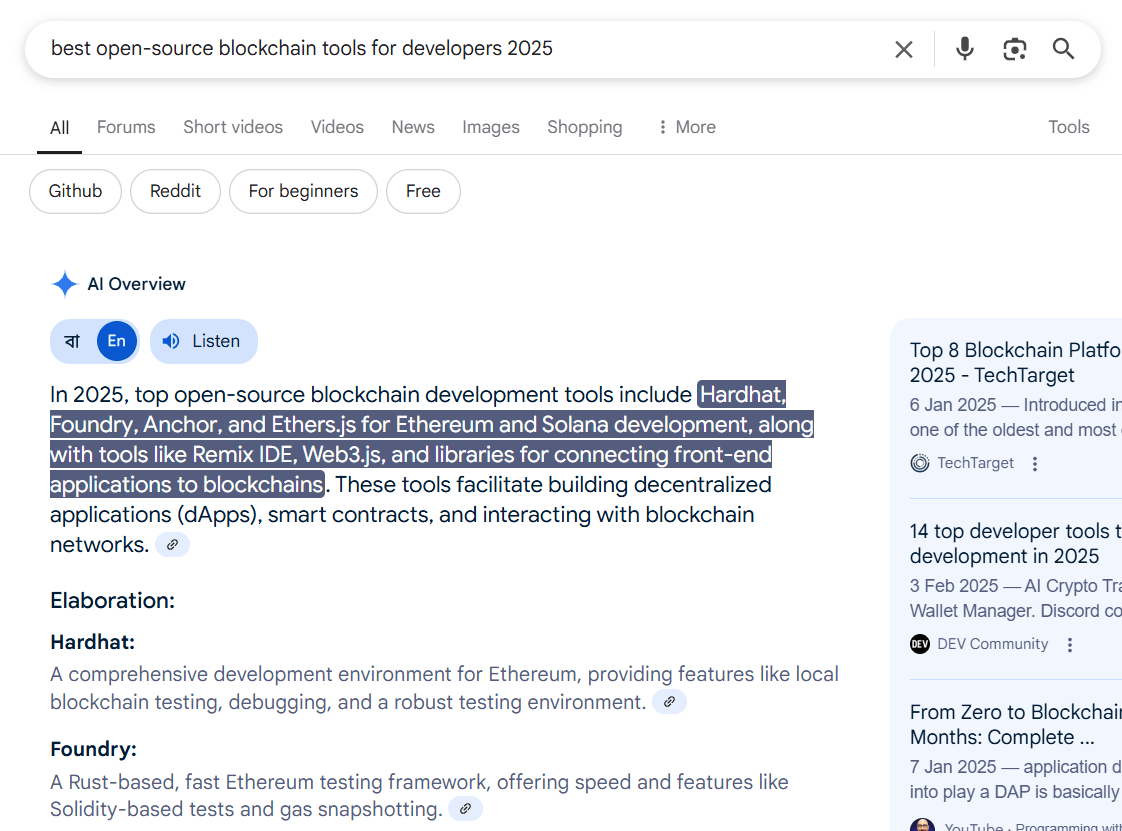Open the Shopping tab
The width and height of the screenshot is (1122, 831).
(x=585, y=127)
